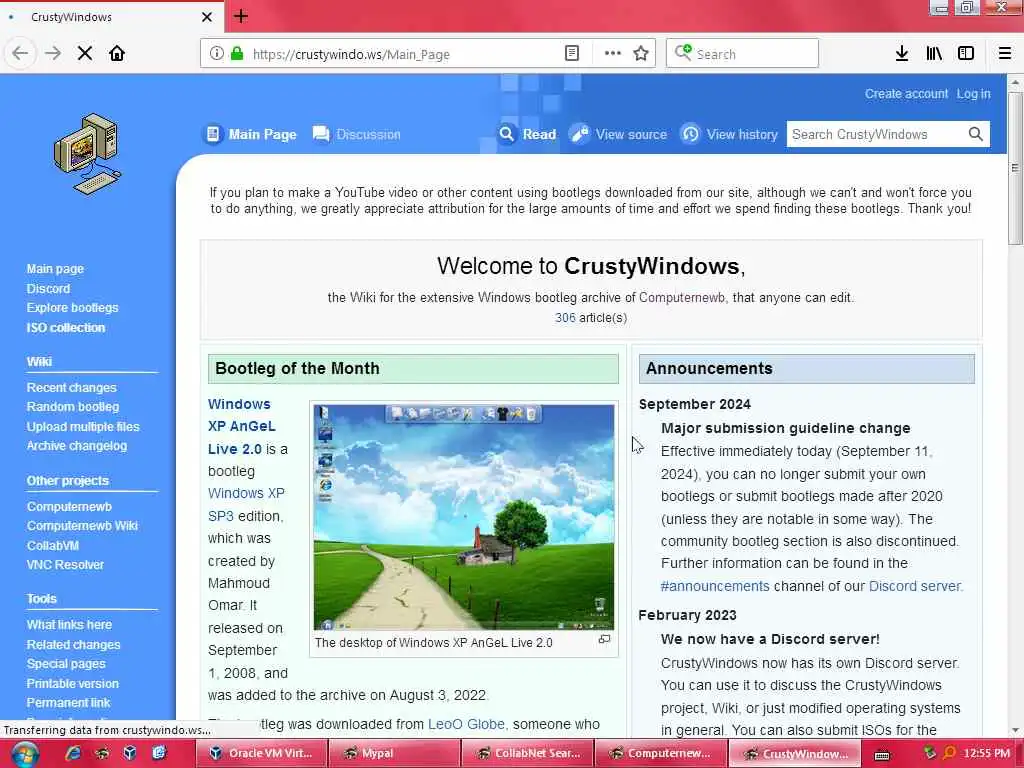The height and width of the screenshot is (768, 1024).
Task: Switch to the Oracle VM VirtualBox taskbar window
Action: pos(261,754)
